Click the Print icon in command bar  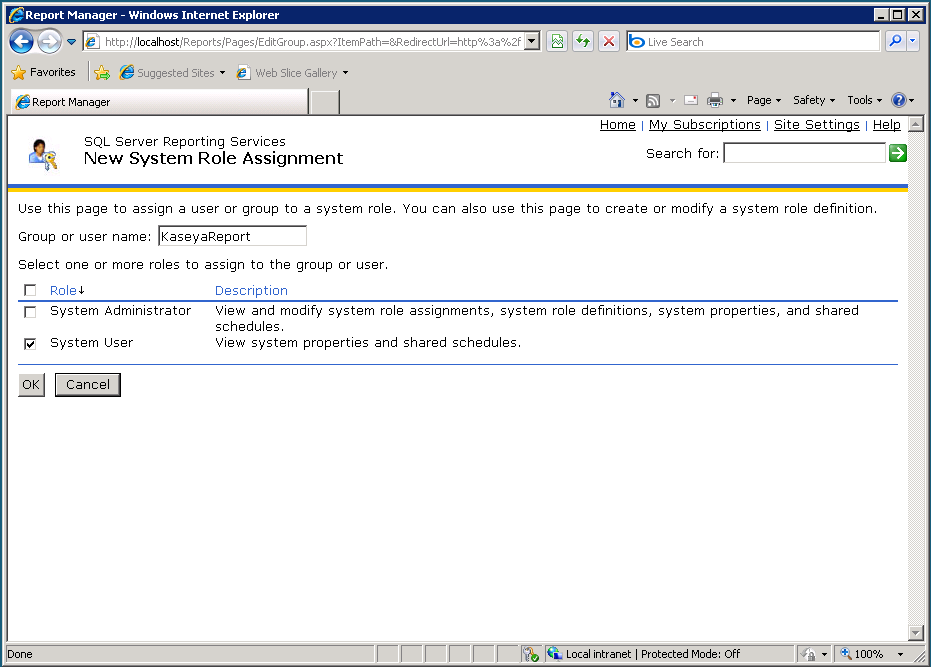click(x=715, y=100)
